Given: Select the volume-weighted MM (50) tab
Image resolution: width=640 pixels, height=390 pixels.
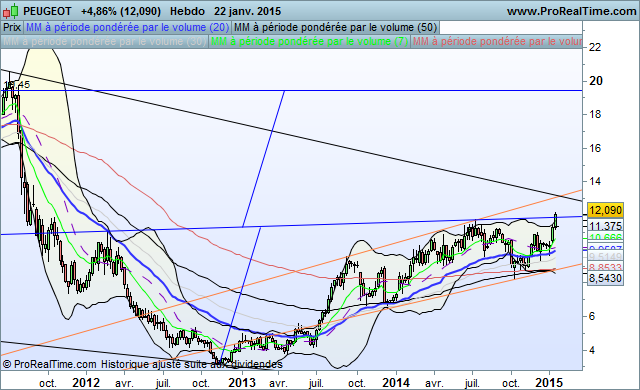Looking at the screenshot, I should (x=336, y=28).
